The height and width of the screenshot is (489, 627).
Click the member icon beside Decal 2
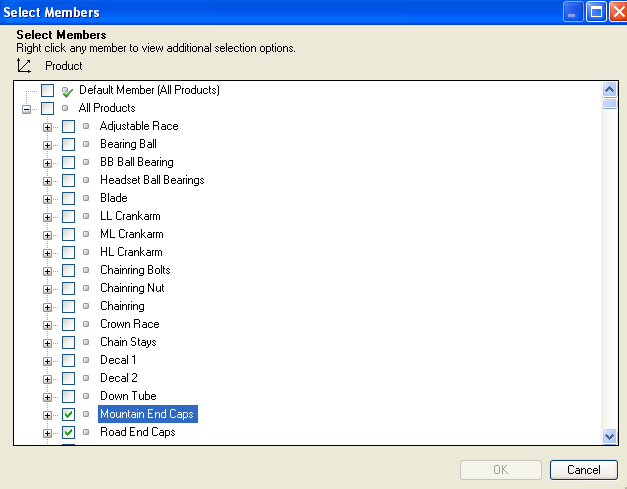86,378
